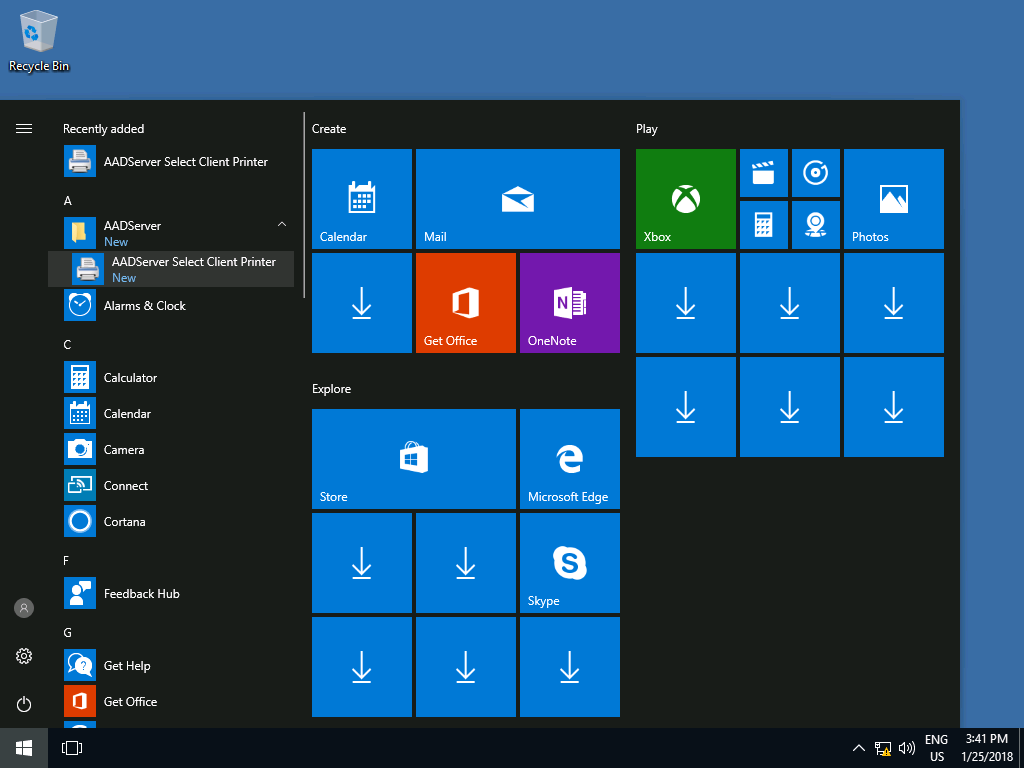Open the Mail tile
This screenshot has height=768, width=1024.
(517, 199)
